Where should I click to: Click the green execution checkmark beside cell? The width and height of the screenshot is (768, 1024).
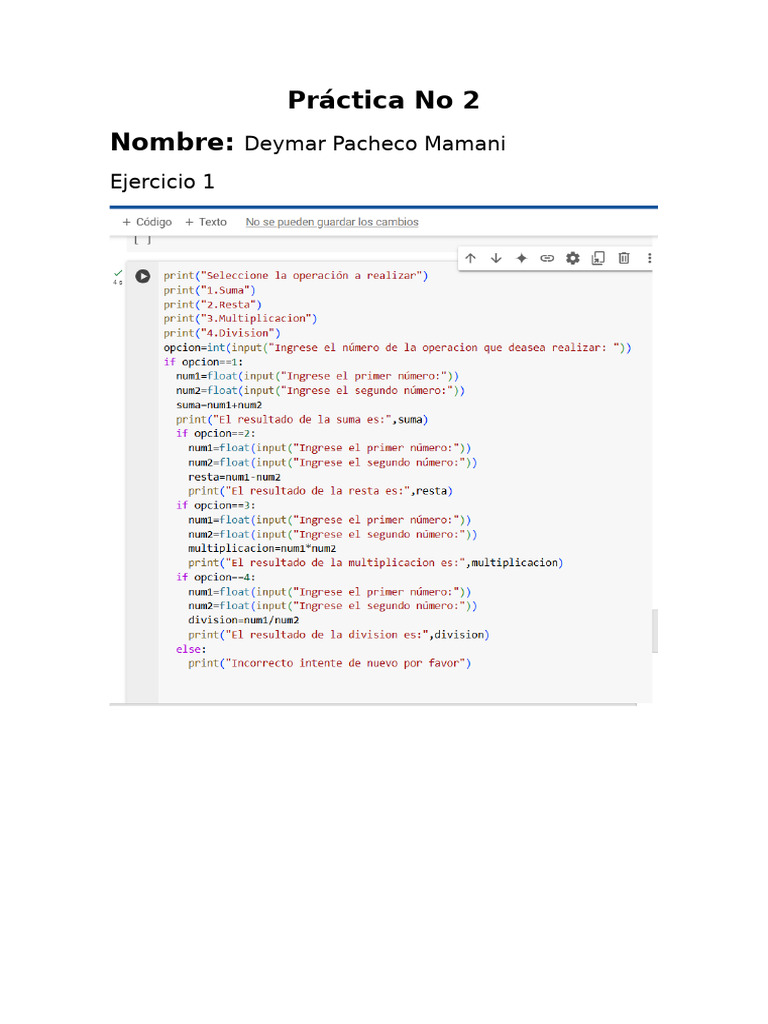tap(118, 273)
